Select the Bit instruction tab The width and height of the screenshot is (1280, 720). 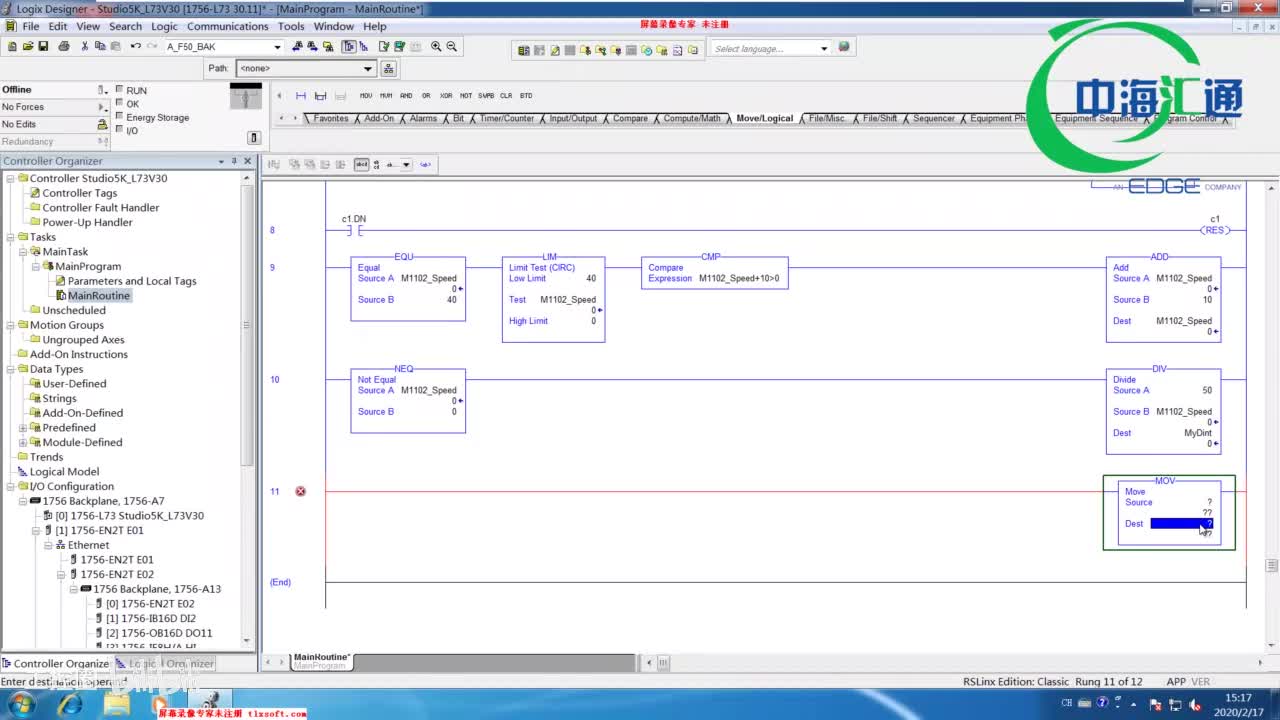click(x=458, y=118)
